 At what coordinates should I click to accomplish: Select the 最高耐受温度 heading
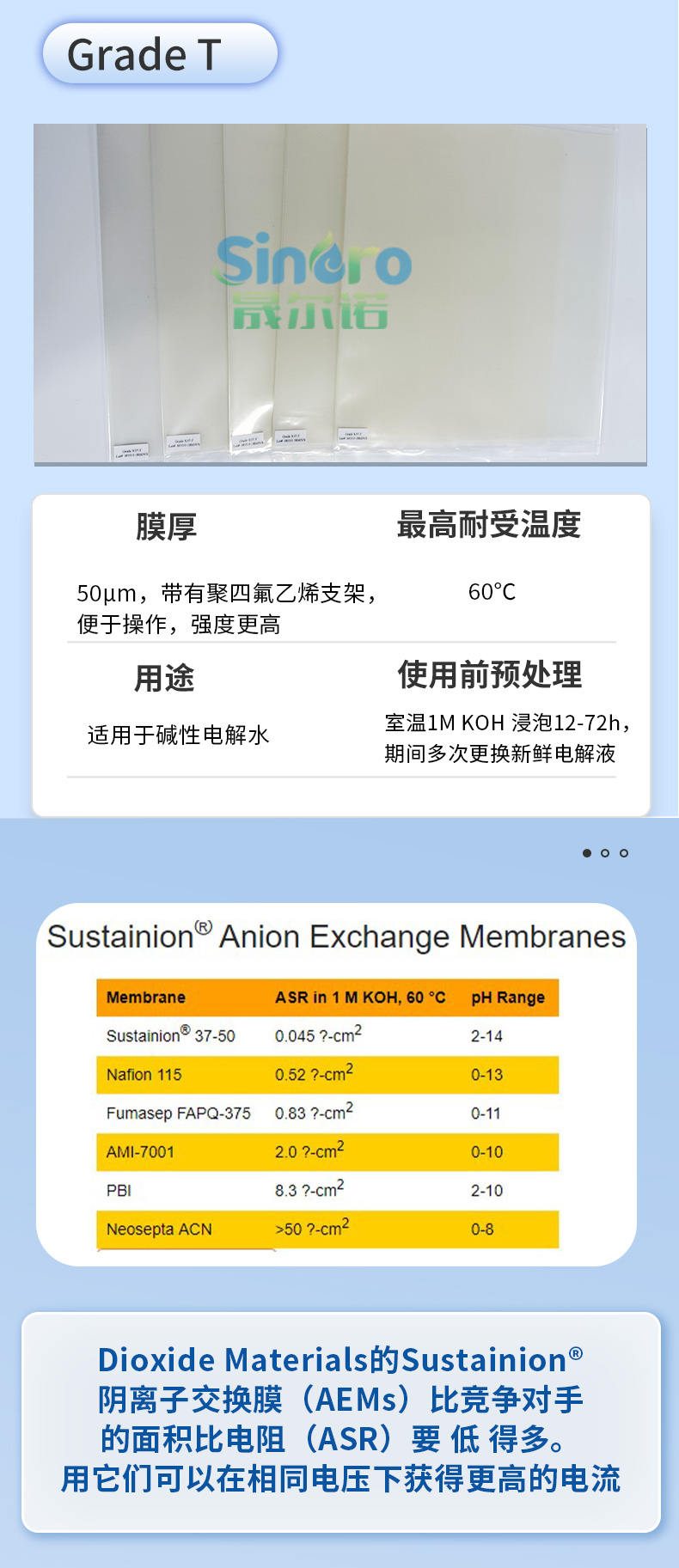point(488,525)
